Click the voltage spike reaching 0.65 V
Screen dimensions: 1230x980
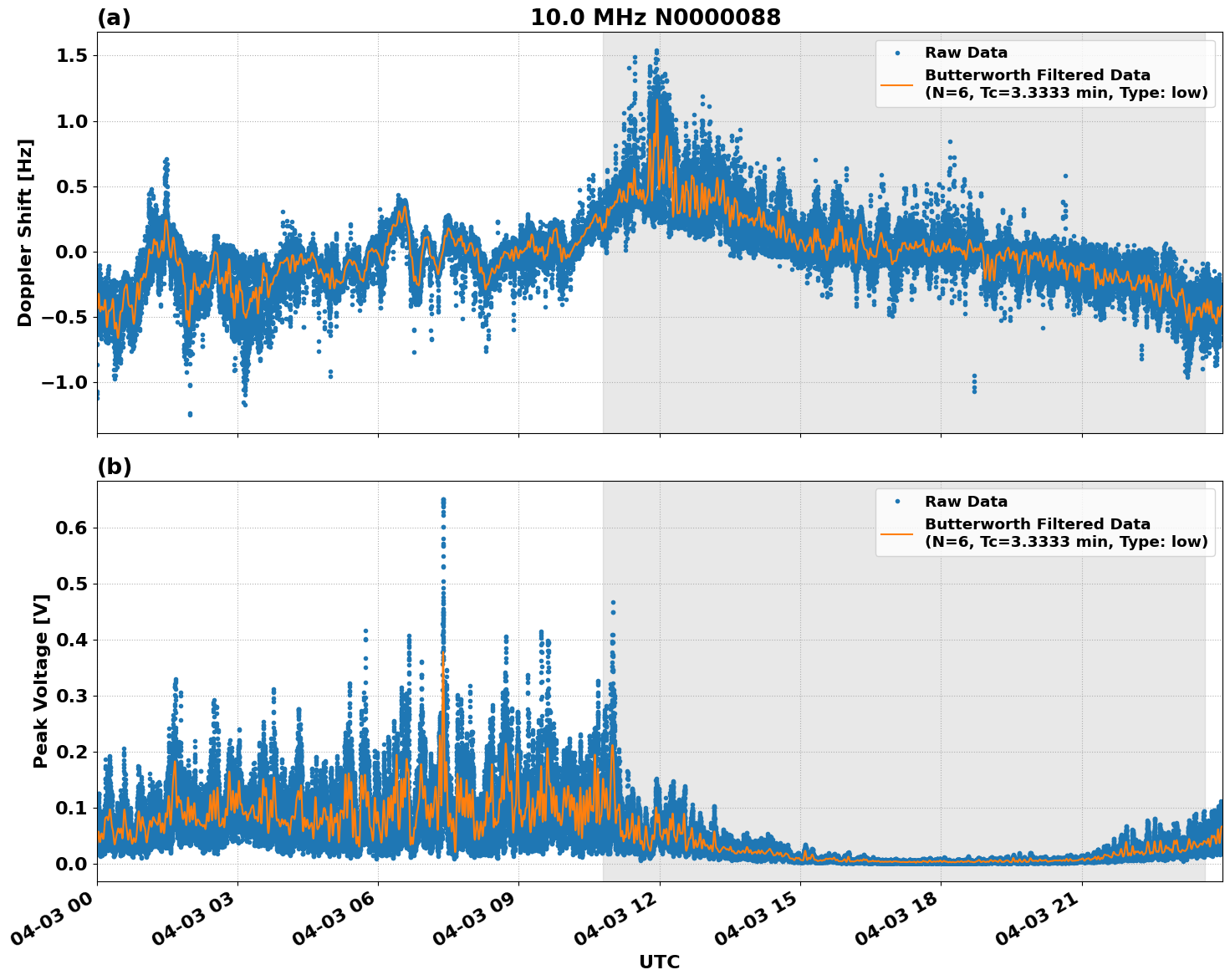443,499
